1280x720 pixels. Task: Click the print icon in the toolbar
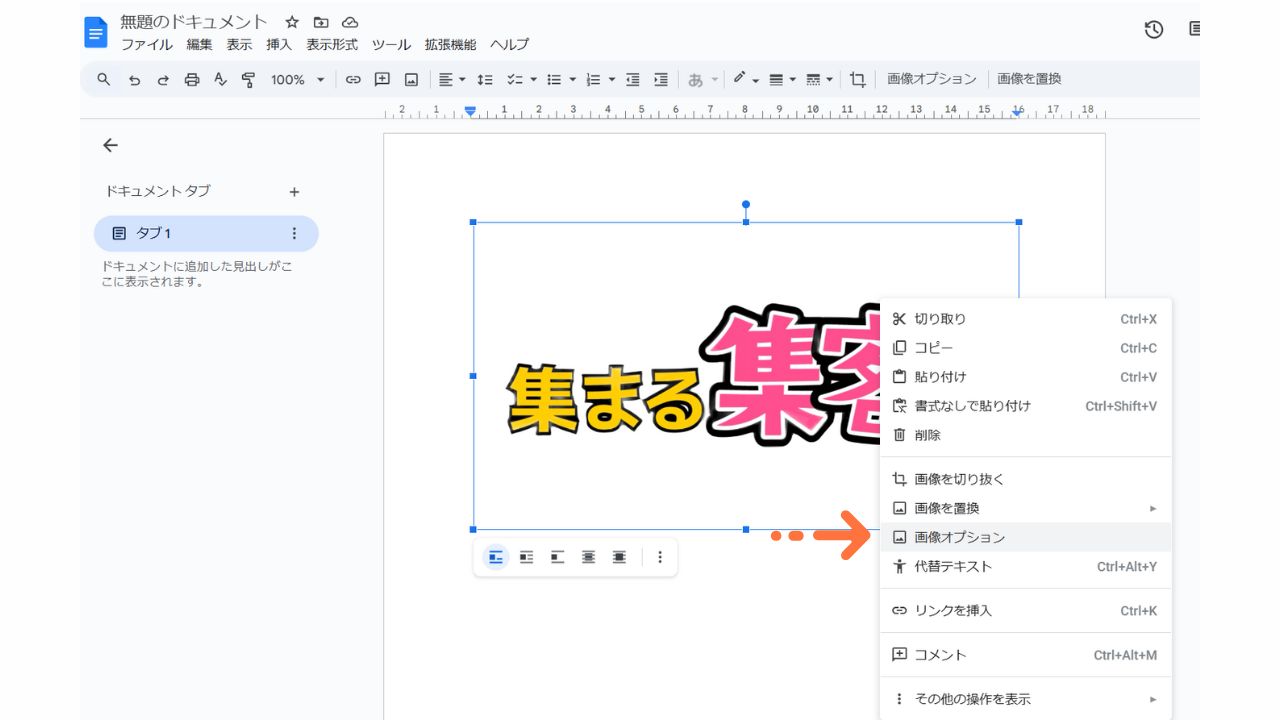(192, 80)
